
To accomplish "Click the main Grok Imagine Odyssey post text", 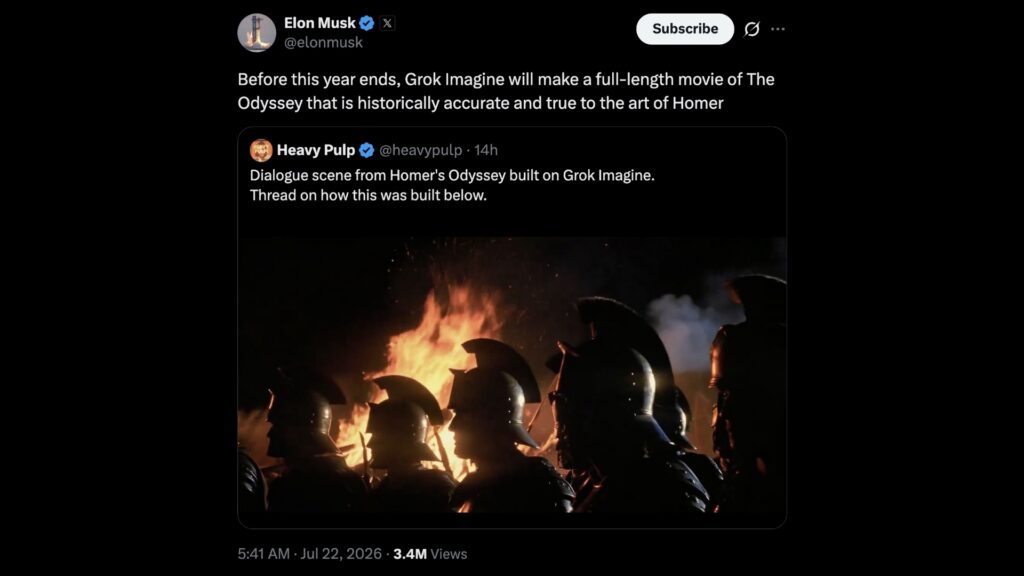I will point(506,91).
